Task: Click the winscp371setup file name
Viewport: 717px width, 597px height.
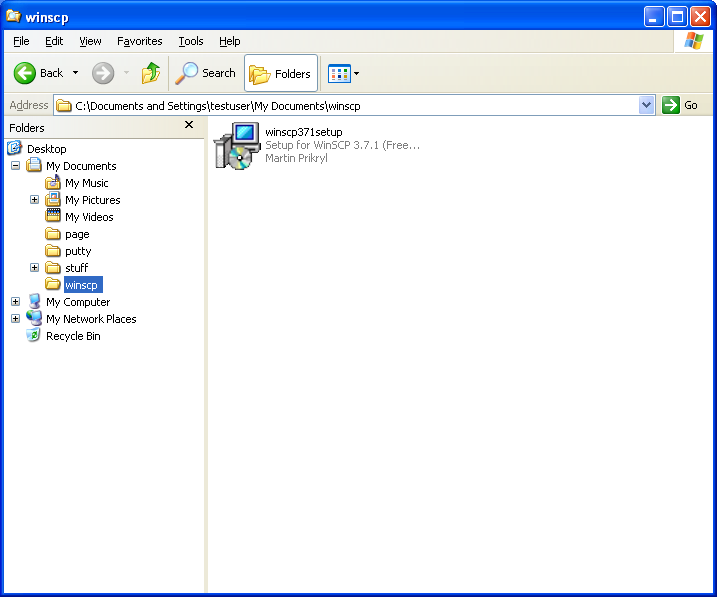Action: [304, 132]
